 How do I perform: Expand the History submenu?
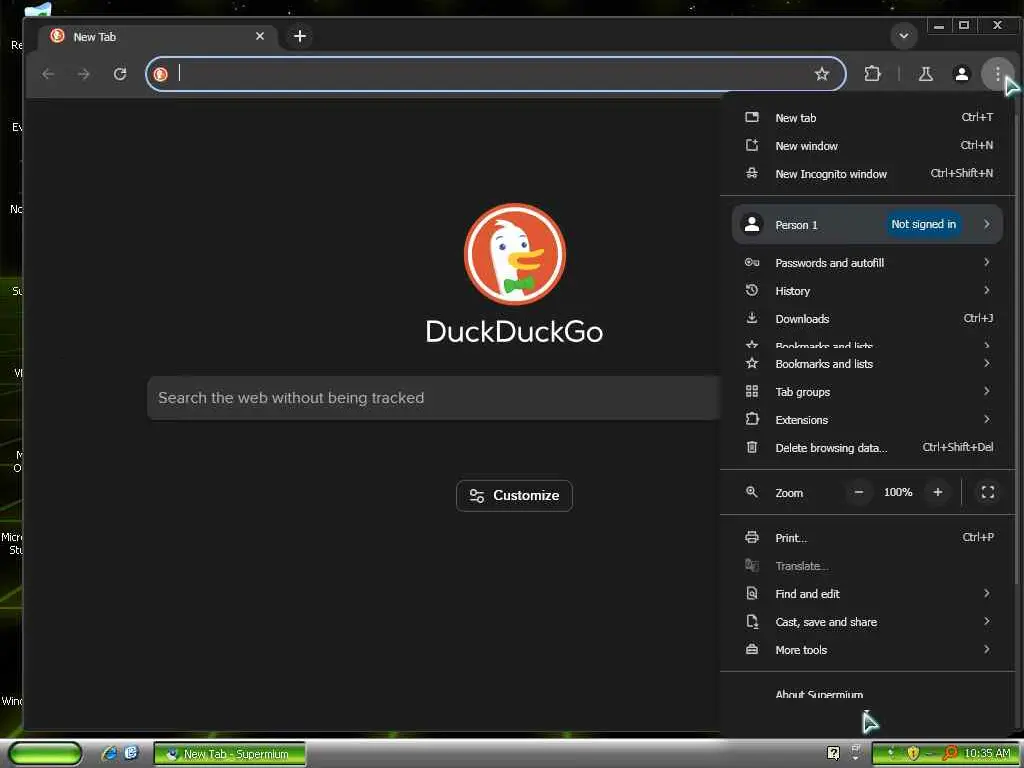pos(869,291)
